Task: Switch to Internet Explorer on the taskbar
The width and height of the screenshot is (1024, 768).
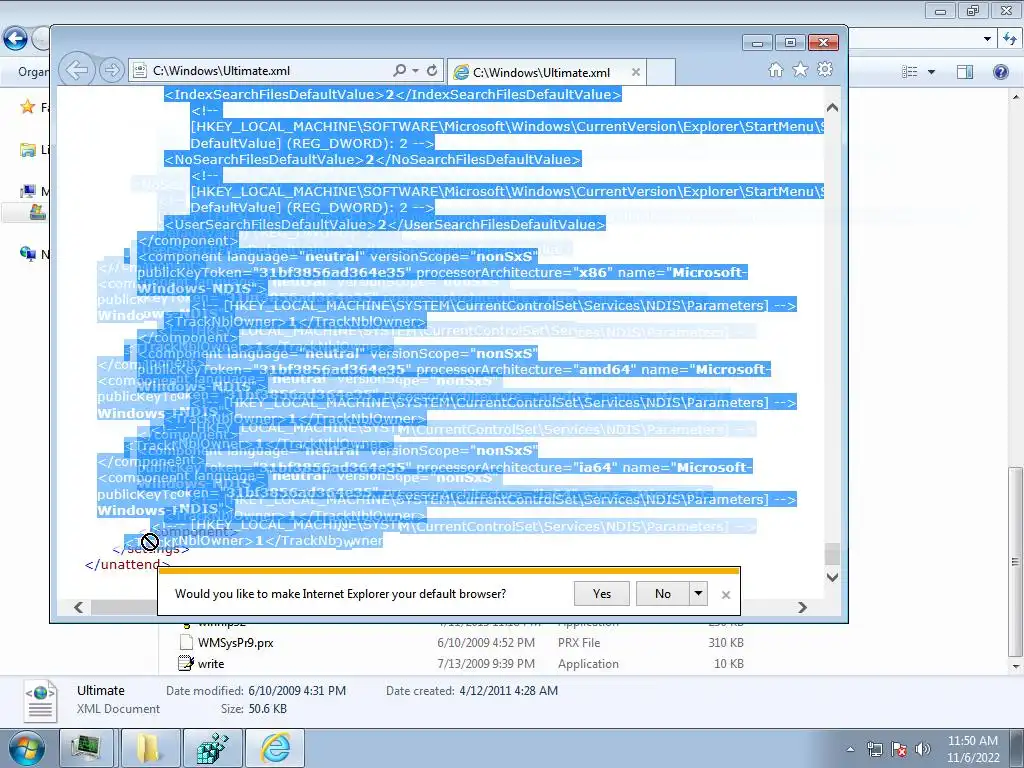Action: (275, 748)
